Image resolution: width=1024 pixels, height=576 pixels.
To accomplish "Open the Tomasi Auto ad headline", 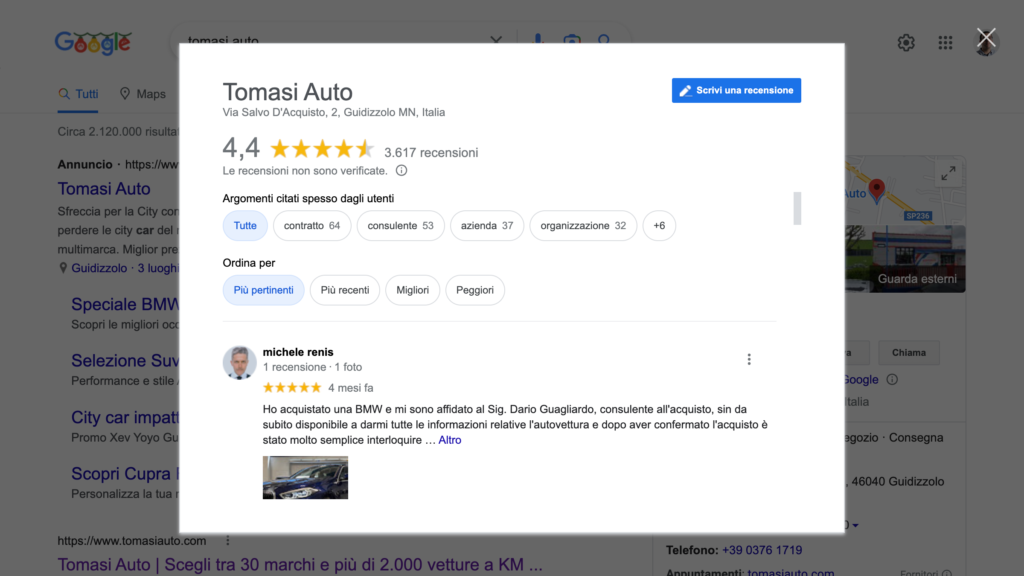I will click(x=104, y=189).
